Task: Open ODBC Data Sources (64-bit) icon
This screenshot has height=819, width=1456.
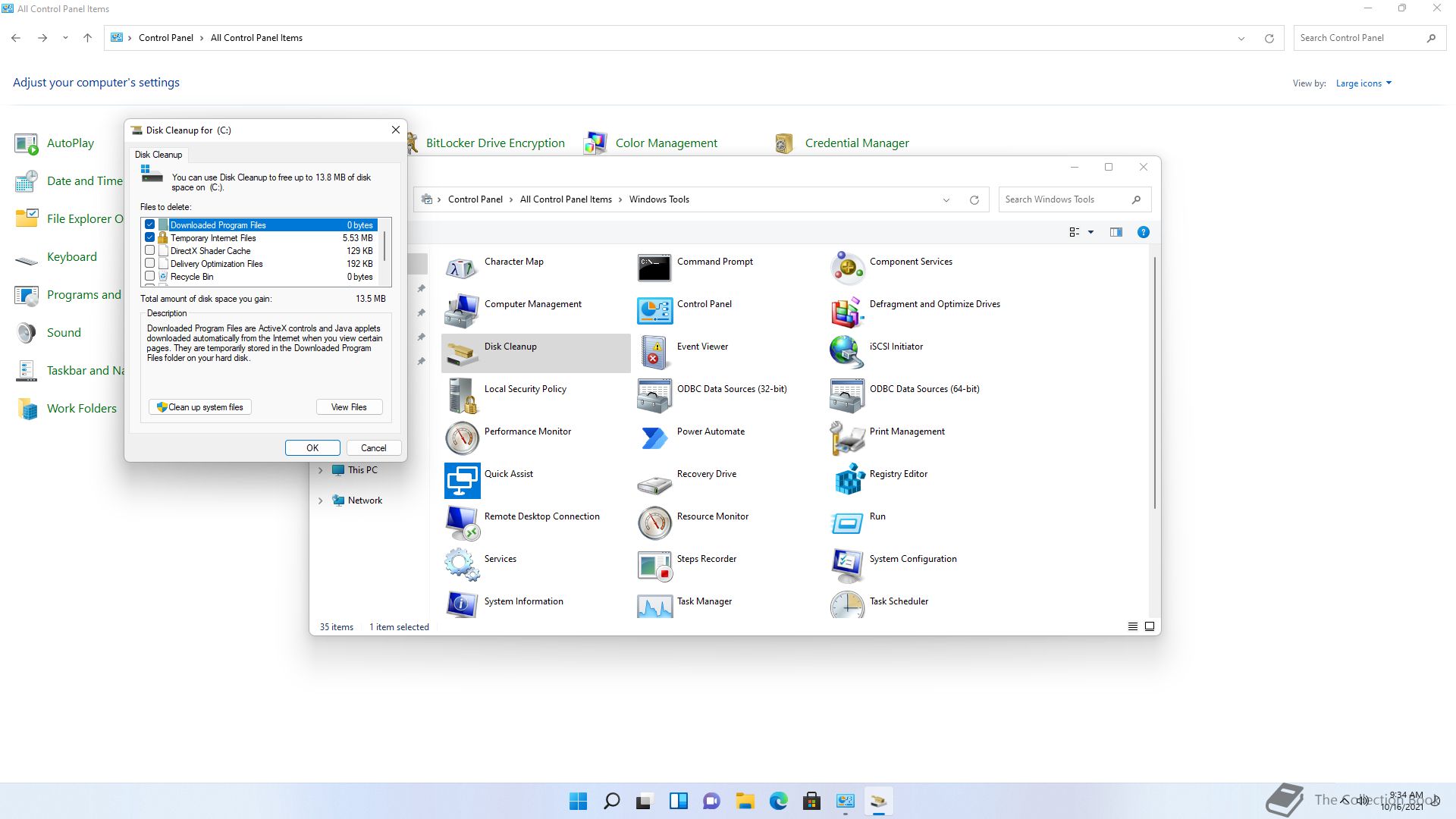Action: (847, 395)
